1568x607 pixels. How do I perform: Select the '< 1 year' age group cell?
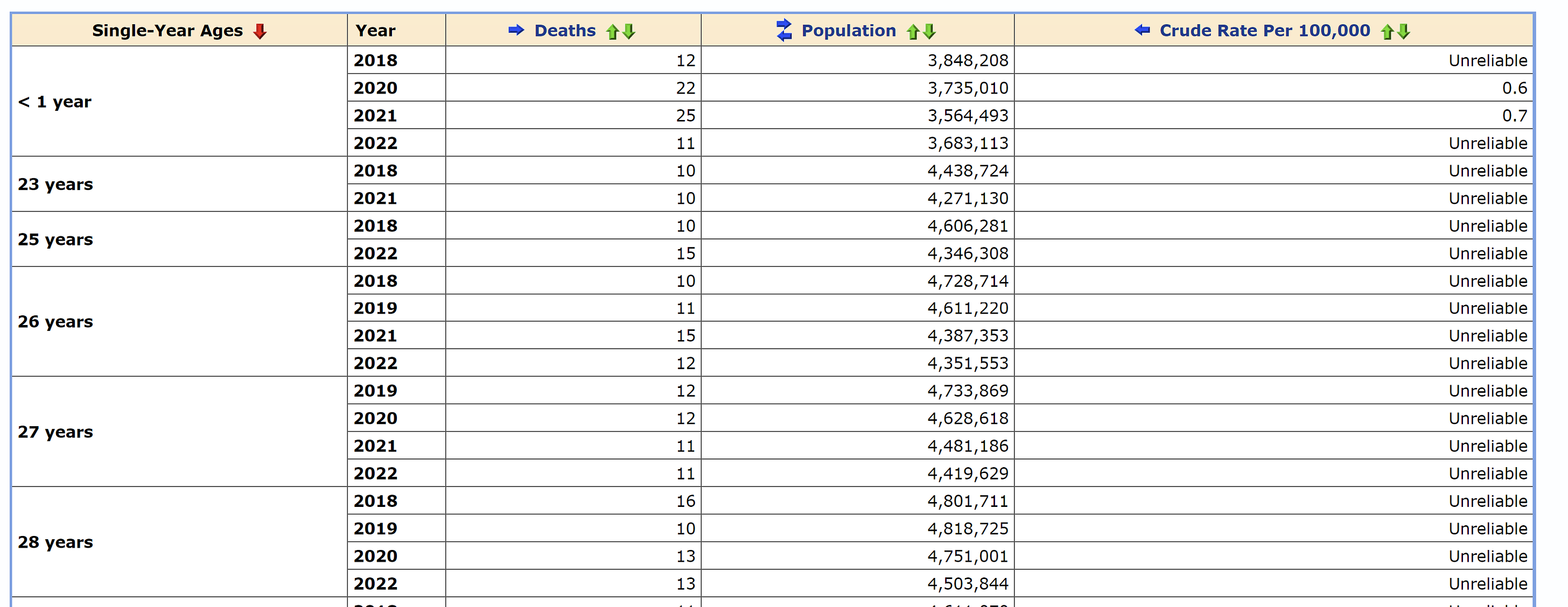pyautogui.click(x=55, y=102)
